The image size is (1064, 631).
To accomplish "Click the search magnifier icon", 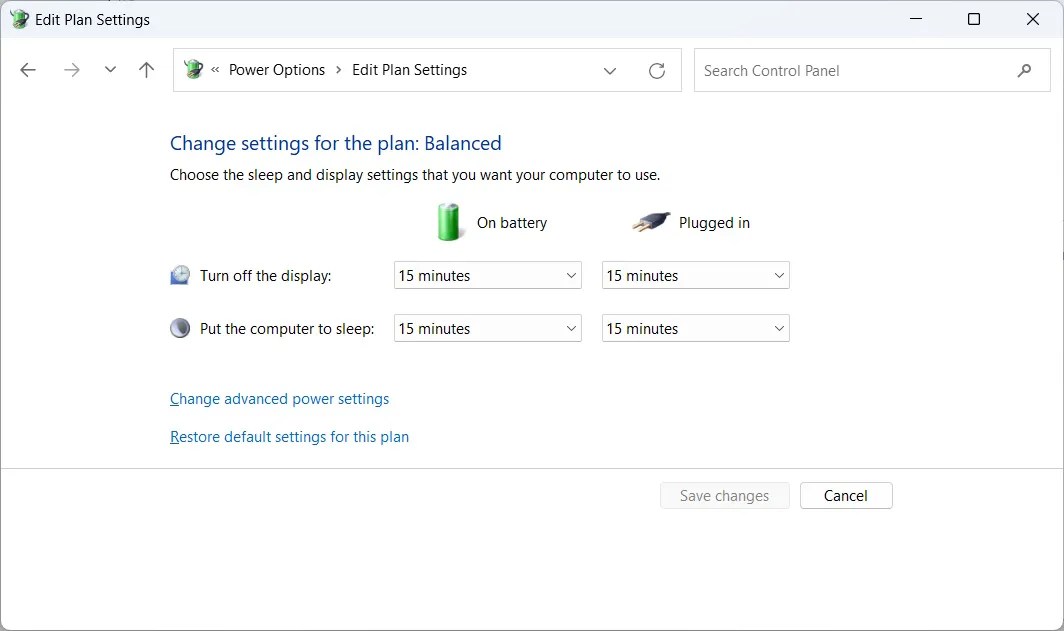I will point(1024,70).
